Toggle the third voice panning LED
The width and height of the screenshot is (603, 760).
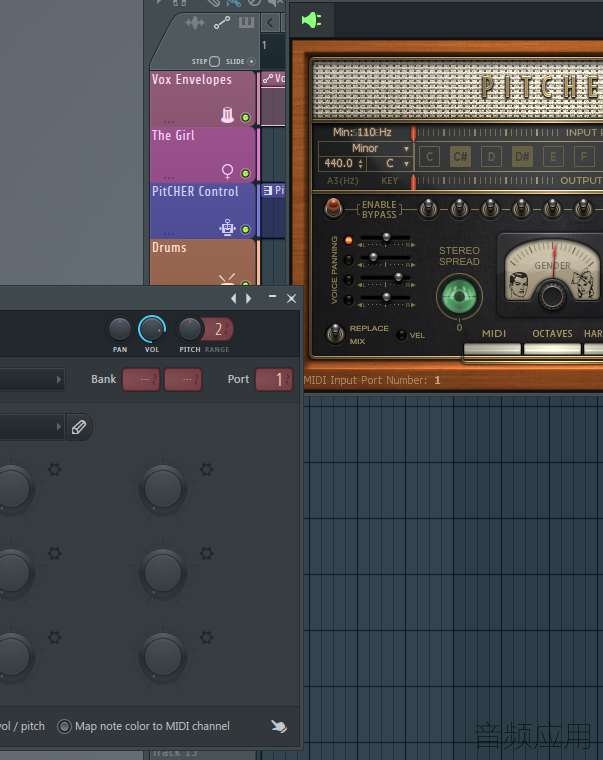[x=349, y=280]
